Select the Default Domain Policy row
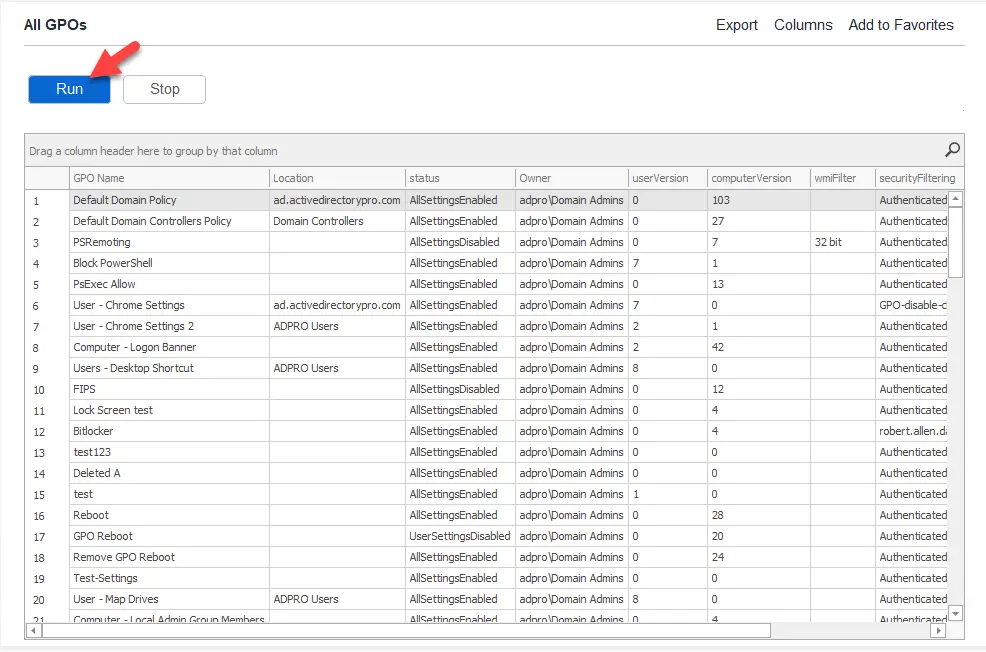The image size is (986, 652). pos(486,200)
